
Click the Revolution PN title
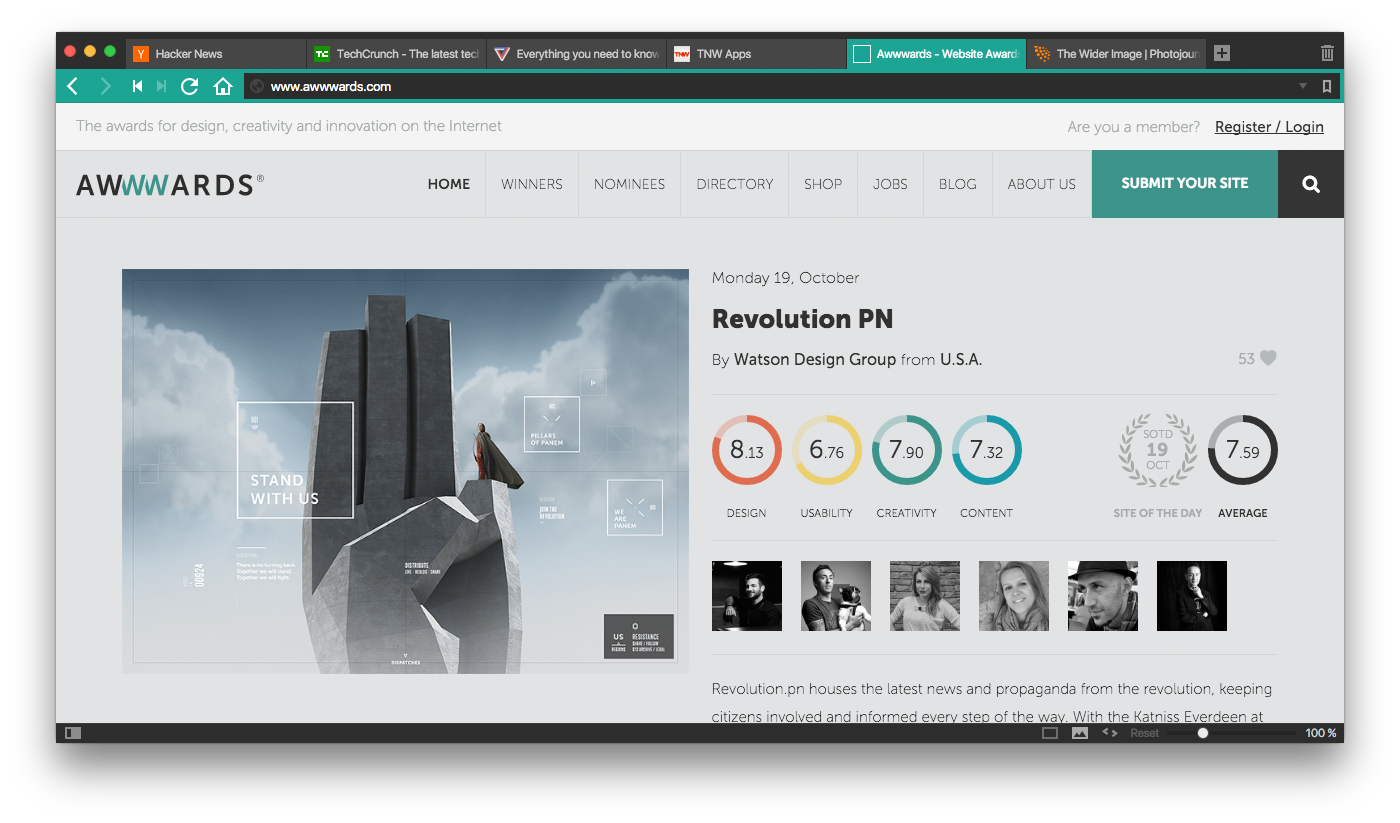(802, 319)
